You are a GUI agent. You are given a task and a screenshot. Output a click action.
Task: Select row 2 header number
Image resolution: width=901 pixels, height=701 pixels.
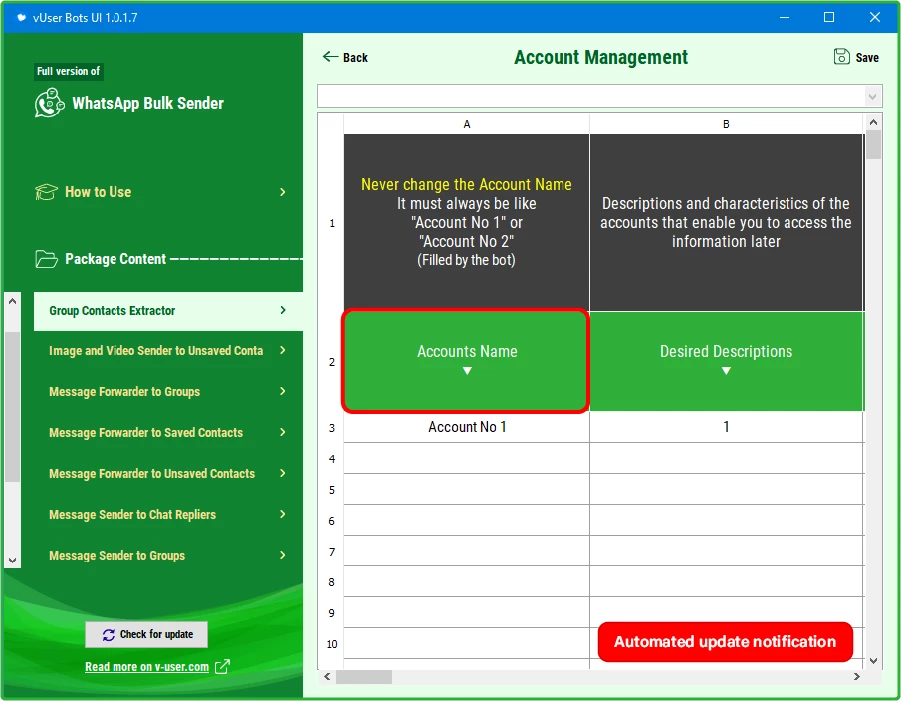(x=332, y=362)
